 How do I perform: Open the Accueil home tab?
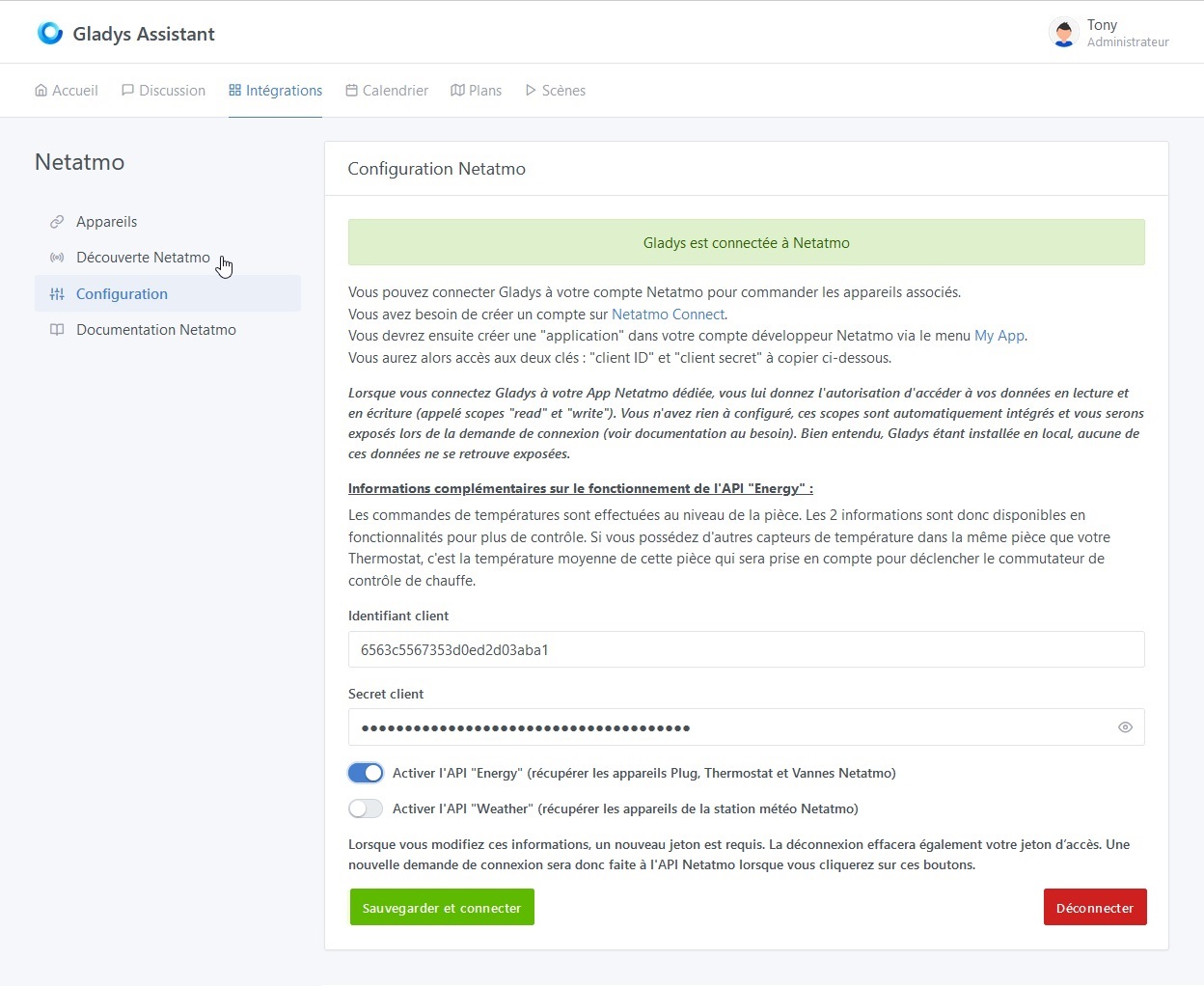point(67,91)
